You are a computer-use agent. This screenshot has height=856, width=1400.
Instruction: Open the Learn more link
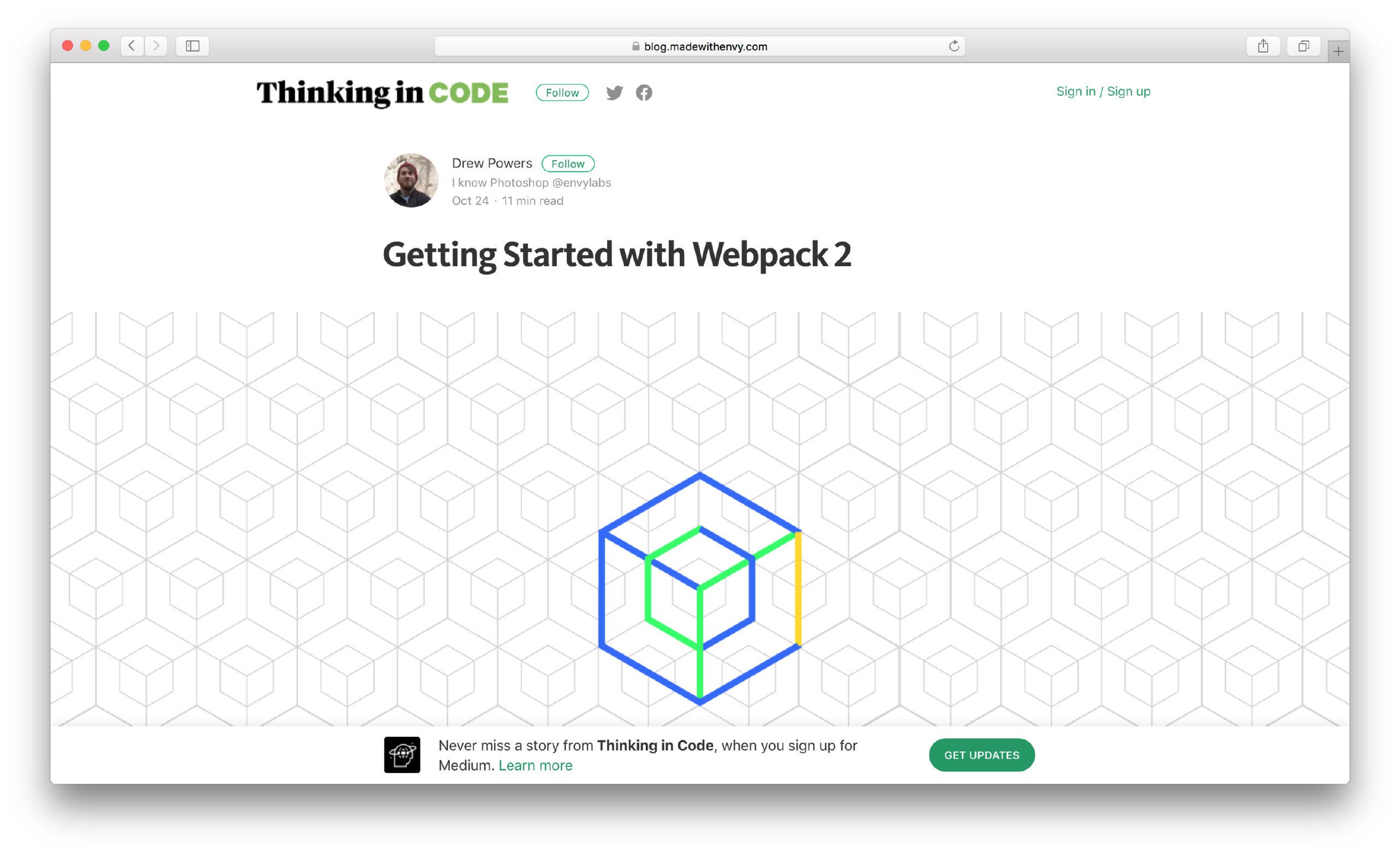click(x=535, y=765)
